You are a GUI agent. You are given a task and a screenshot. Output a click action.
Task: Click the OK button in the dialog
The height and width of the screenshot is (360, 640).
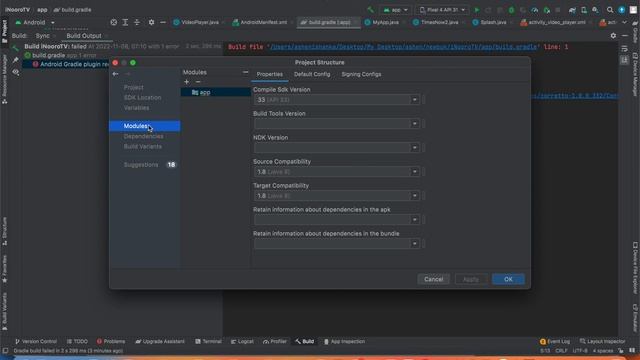[x=508, y=279]
